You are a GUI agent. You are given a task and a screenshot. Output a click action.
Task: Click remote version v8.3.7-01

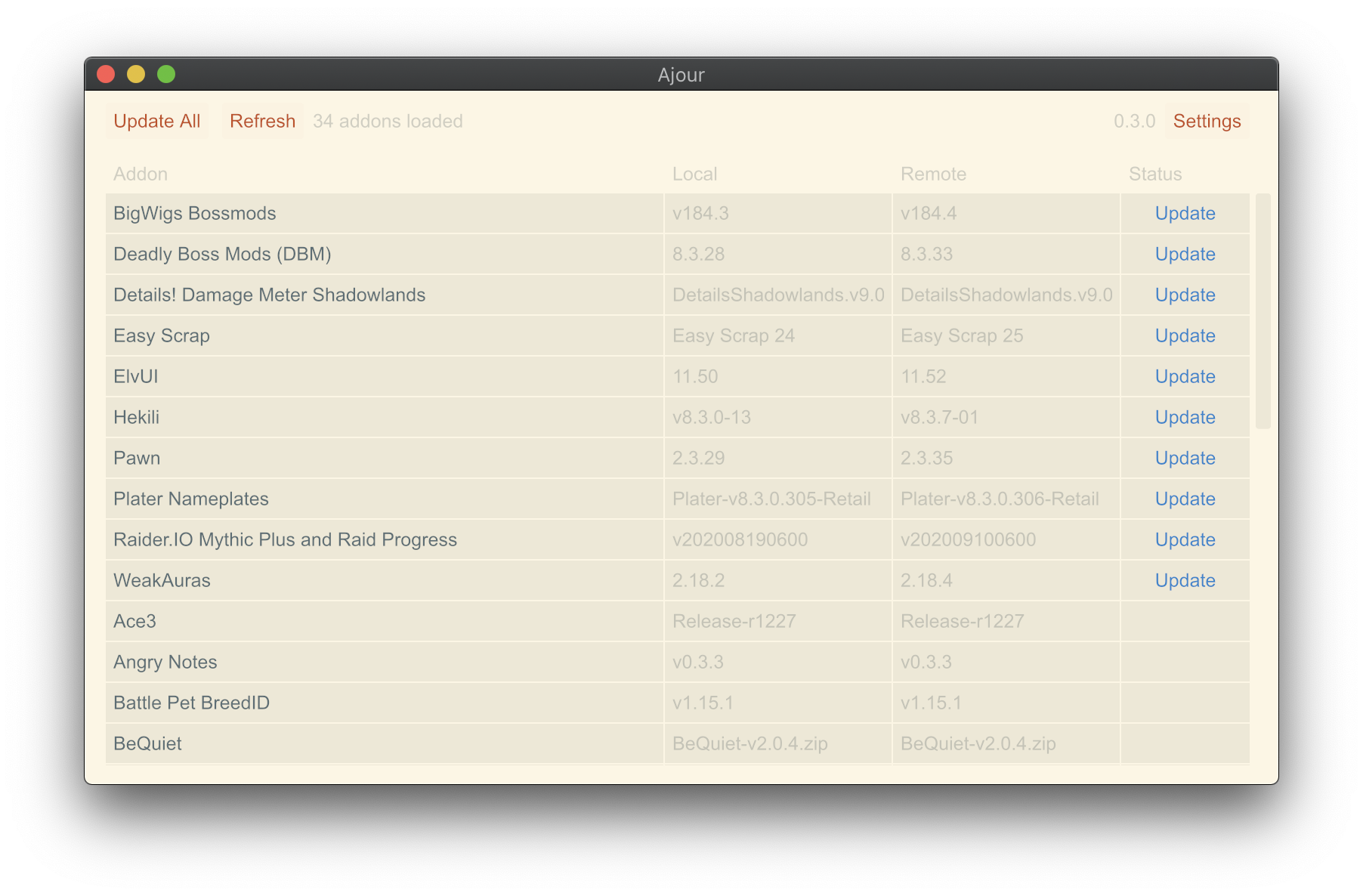pos(939,417)
